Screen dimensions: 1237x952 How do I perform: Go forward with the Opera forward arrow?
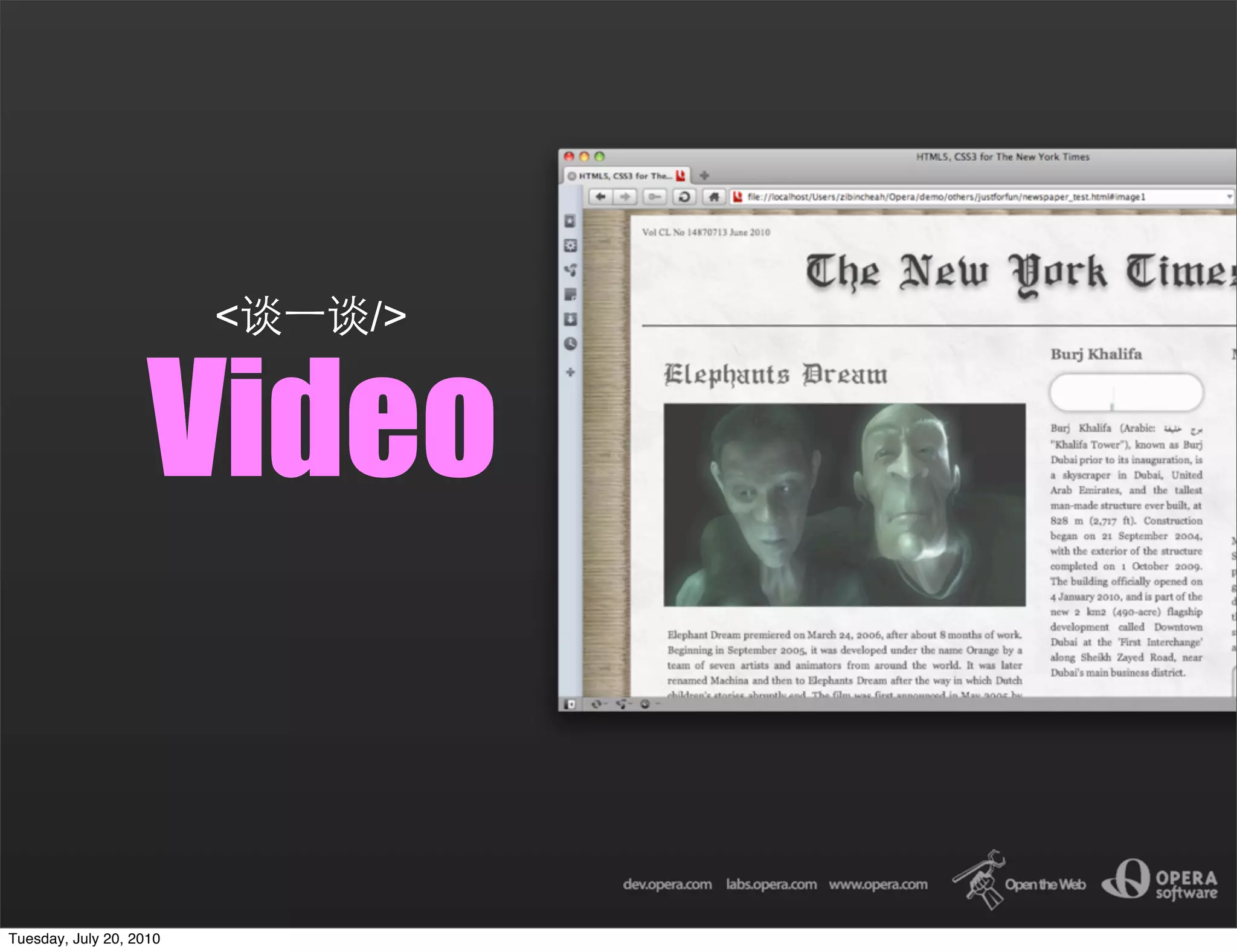coord(625,197)
